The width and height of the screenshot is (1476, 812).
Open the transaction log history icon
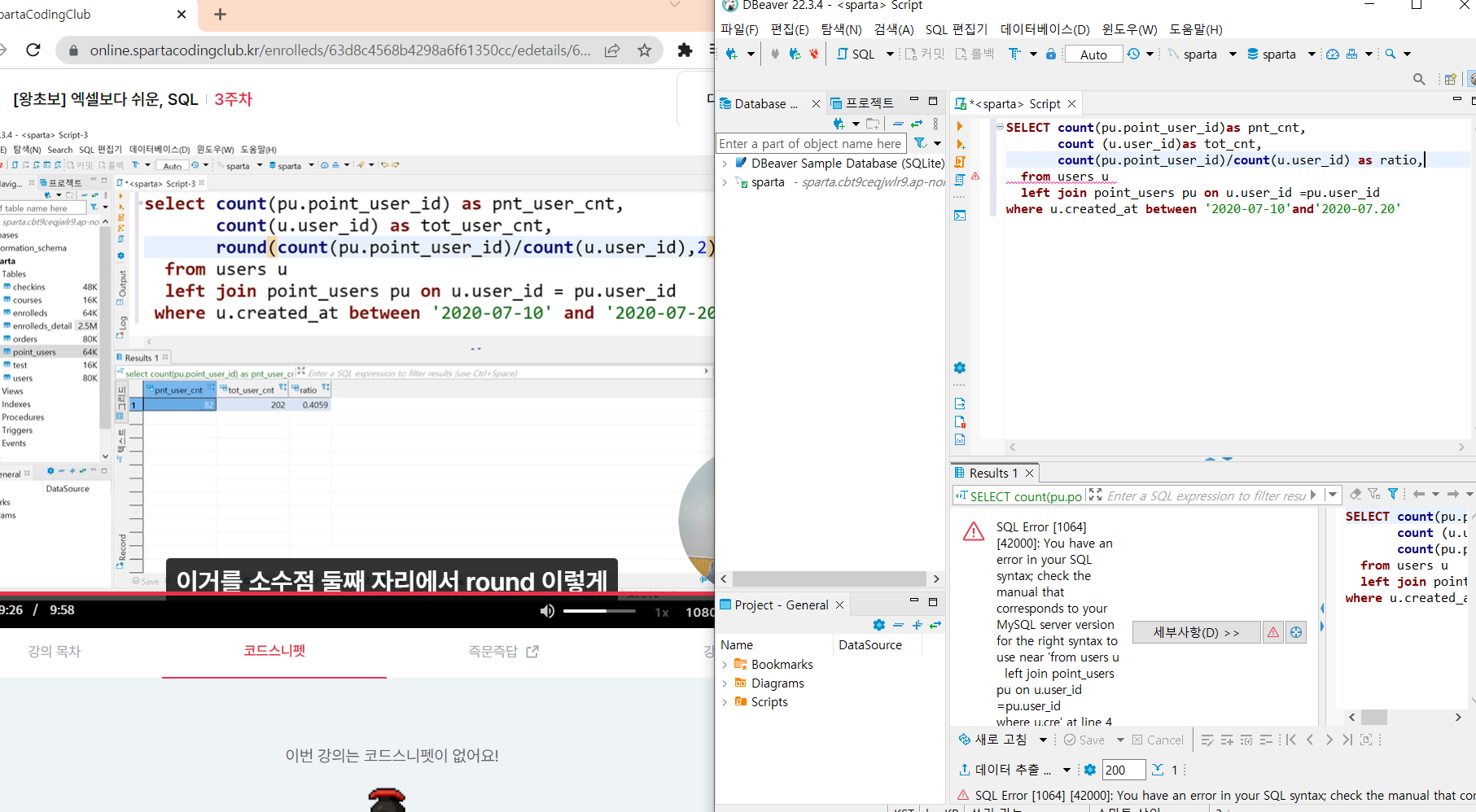click(1133, 54)
